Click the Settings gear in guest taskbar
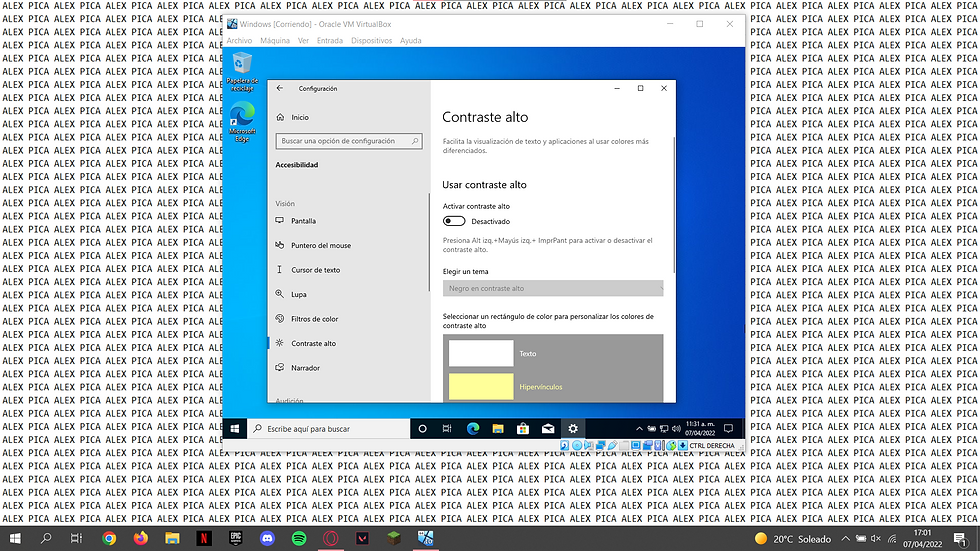 click(x=573, y=429)
